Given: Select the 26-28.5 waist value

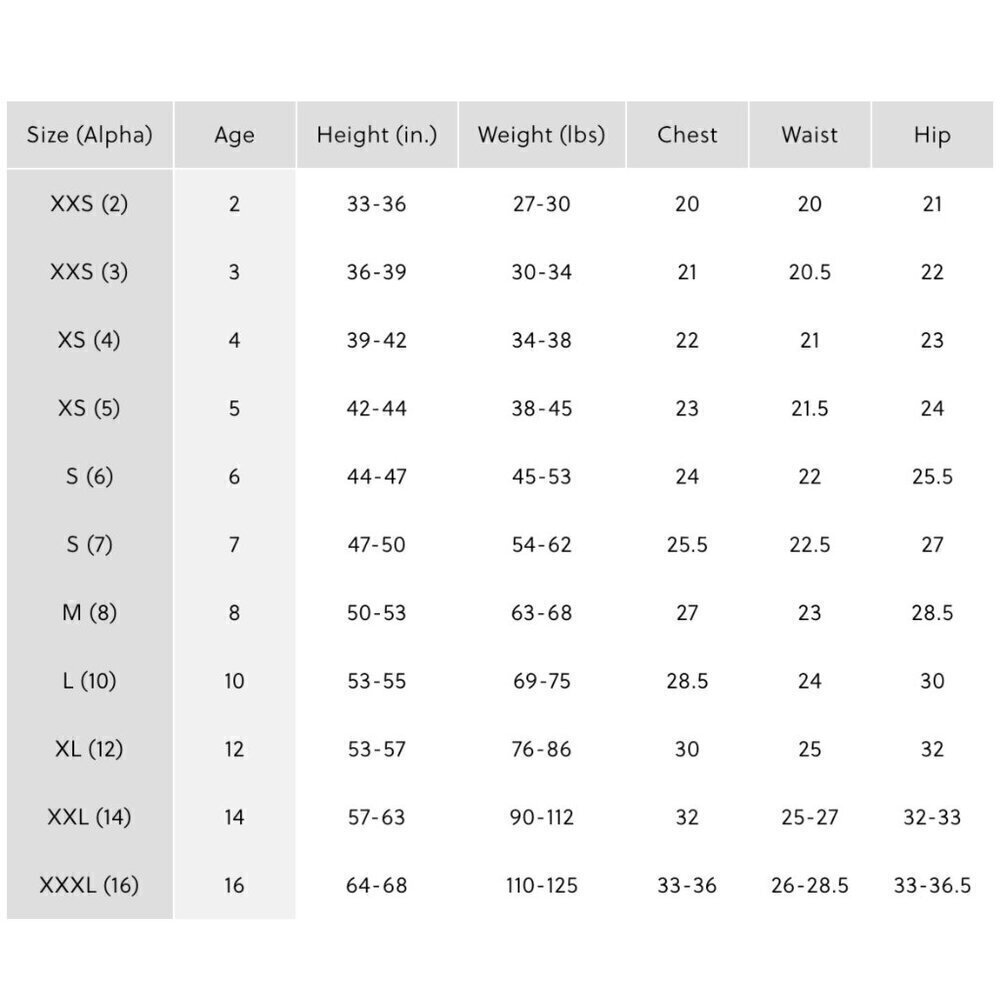Looking at the screenshot, I should [809, 885].
